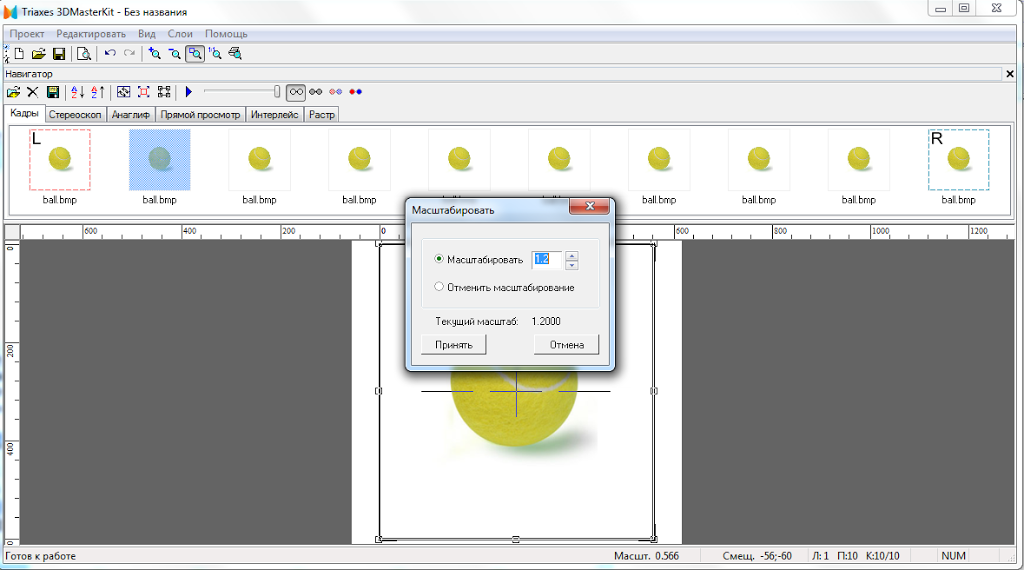Create a new project with the blank page icon

coord(20,54)
